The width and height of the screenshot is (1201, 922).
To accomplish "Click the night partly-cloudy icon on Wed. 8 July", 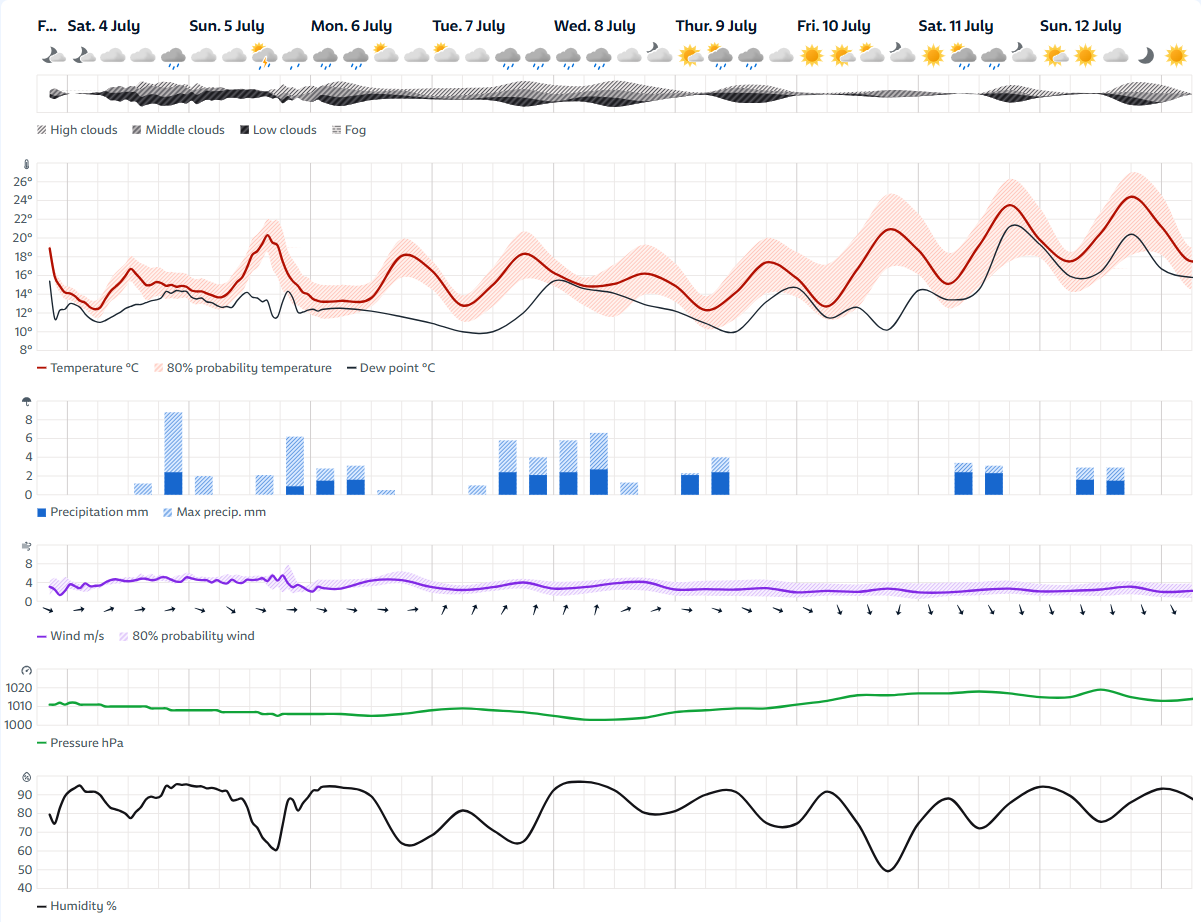I will coord(659,54).
